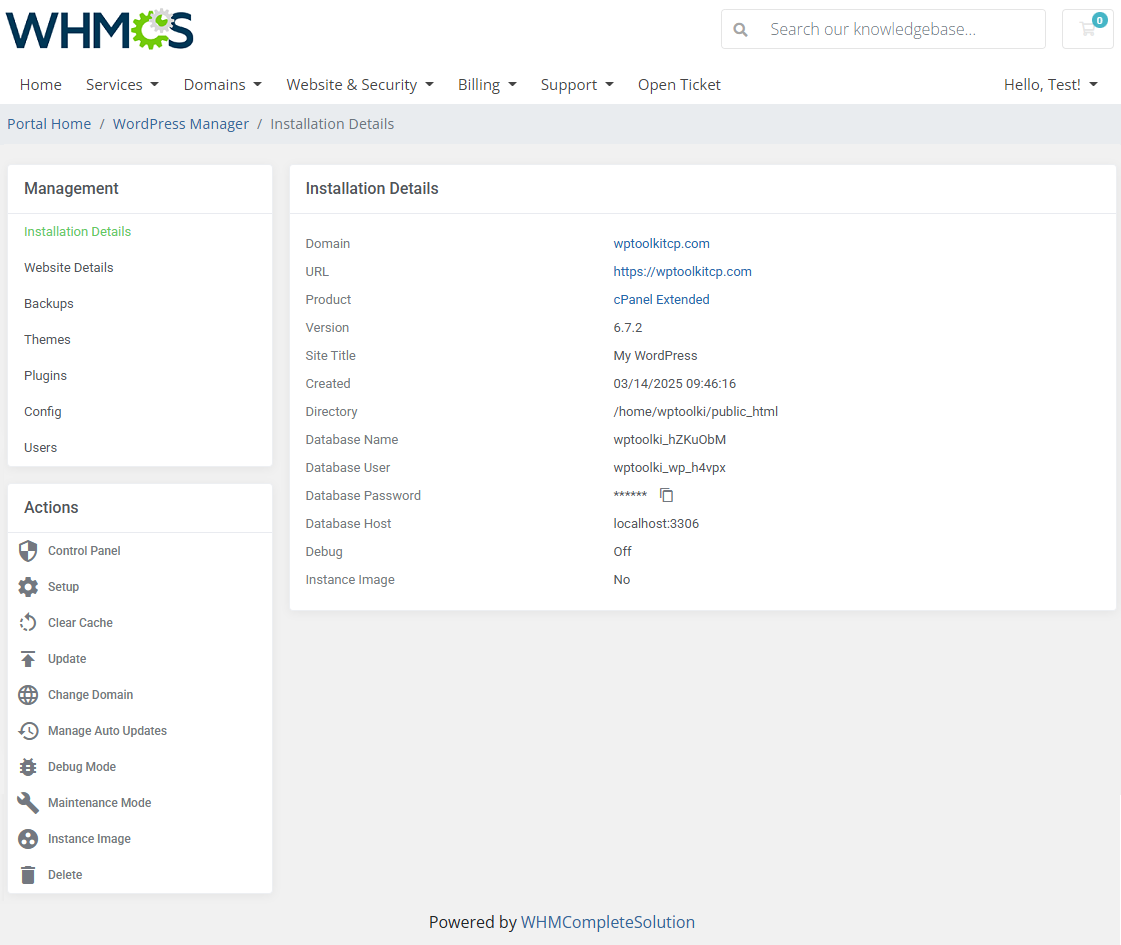
Task: Click the Control Panel action label
Action: coord(84,550)
